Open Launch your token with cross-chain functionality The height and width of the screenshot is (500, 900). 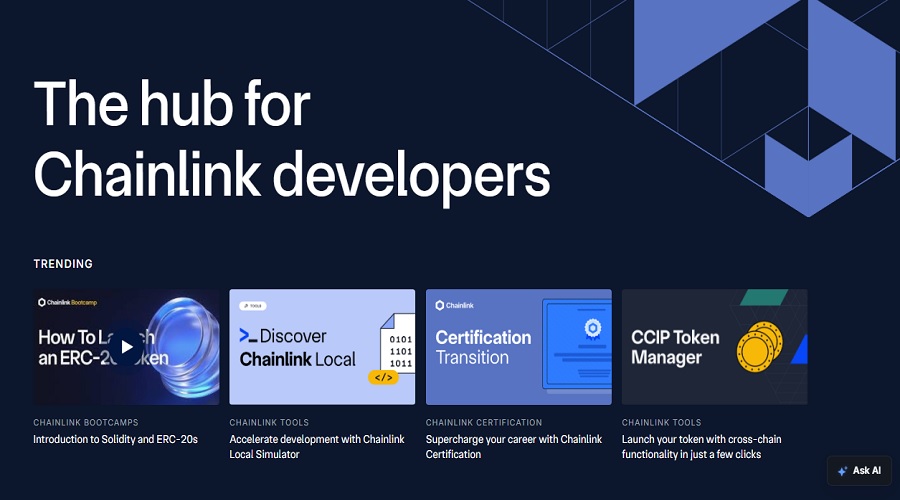click(701, 447)
